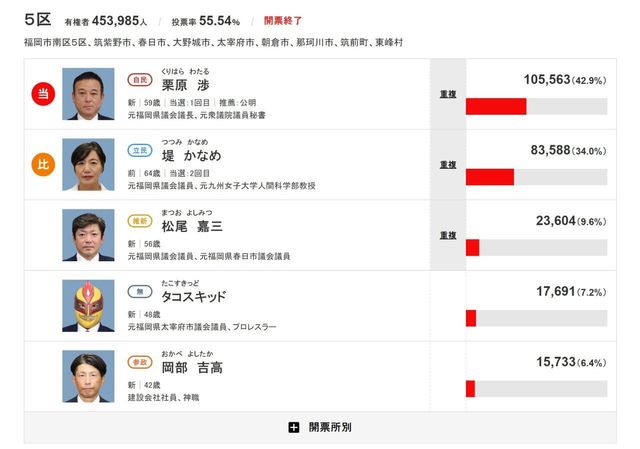The width and height of the screenshot is (640, 449).
Task: Click the 参政 party tag
Action: pyautogui.click(x=140, y=363)
